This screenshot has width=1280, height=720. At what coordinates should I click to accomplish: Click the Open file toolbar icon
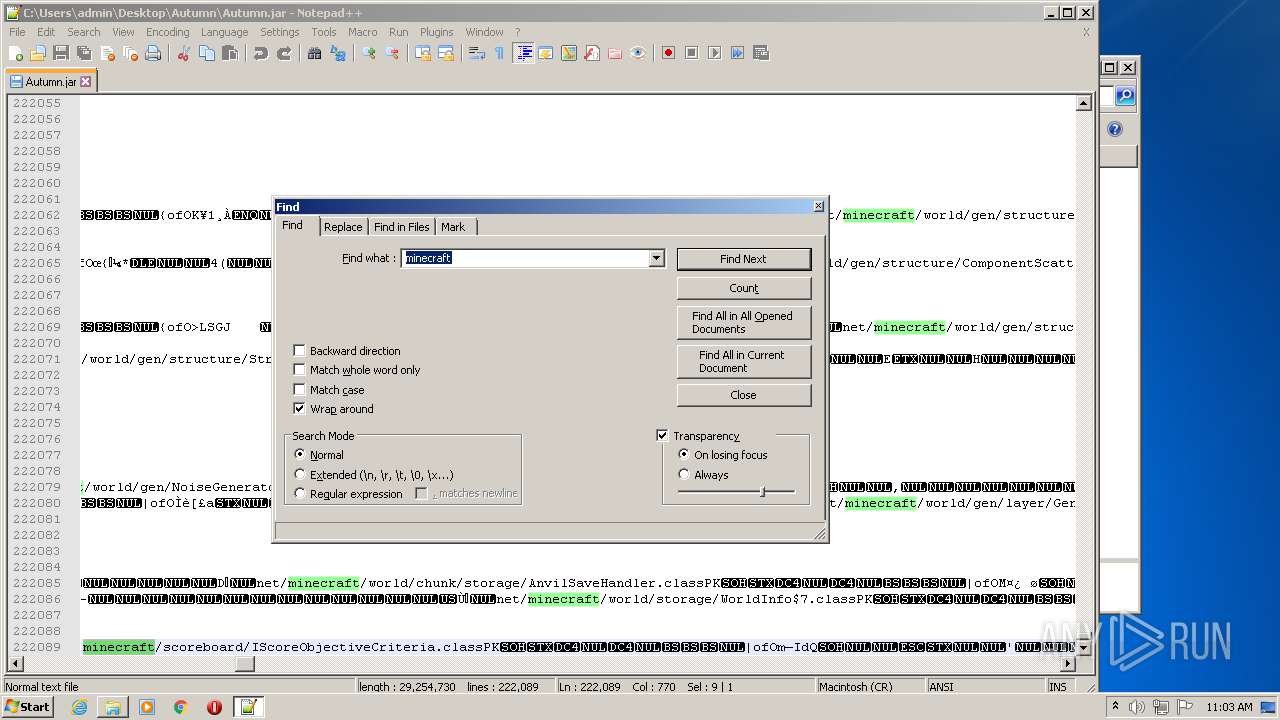point(38,53)
